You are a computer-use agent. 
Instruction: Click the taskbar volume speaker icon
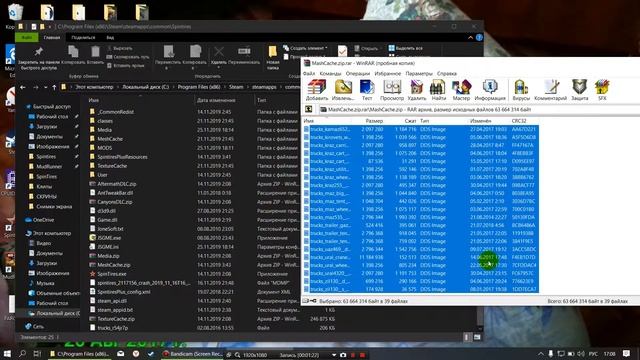[x=581, y=354]
